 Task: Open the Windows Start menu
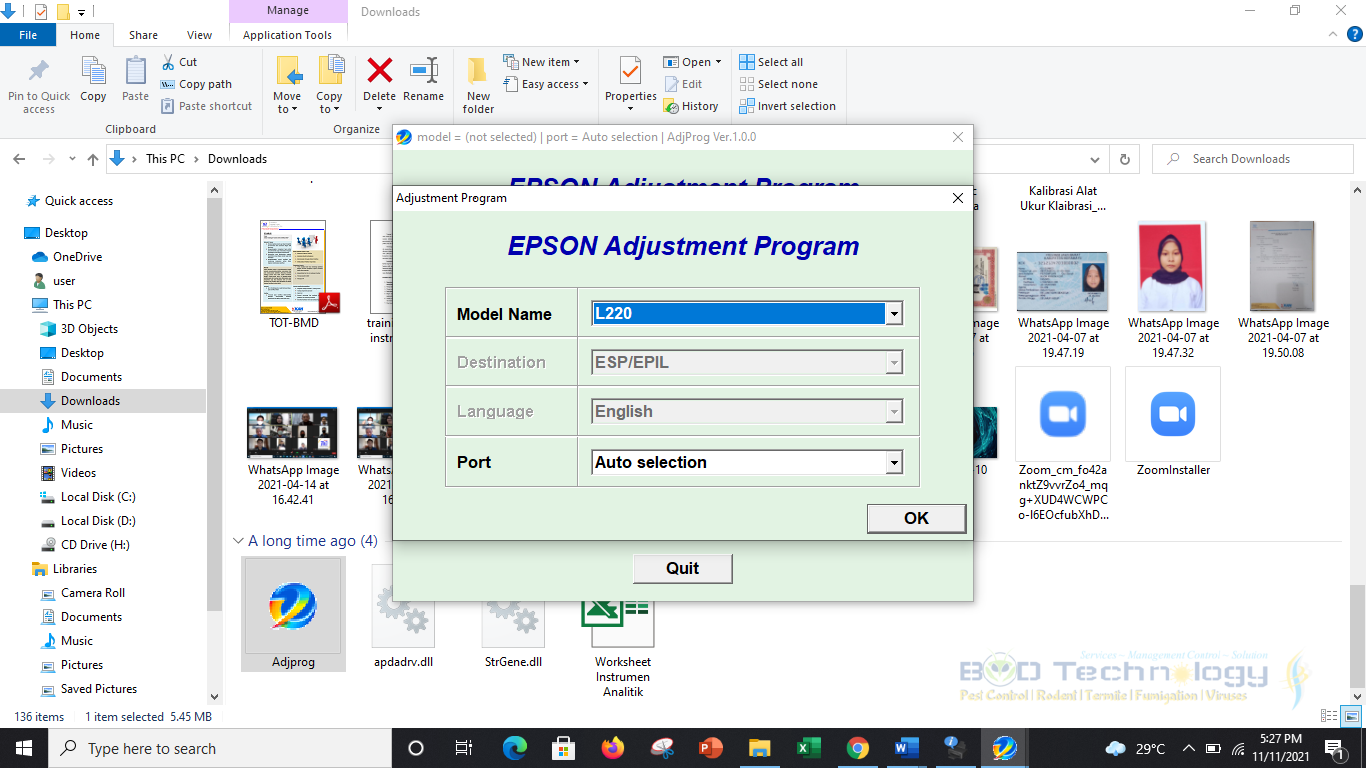point(24,748)
